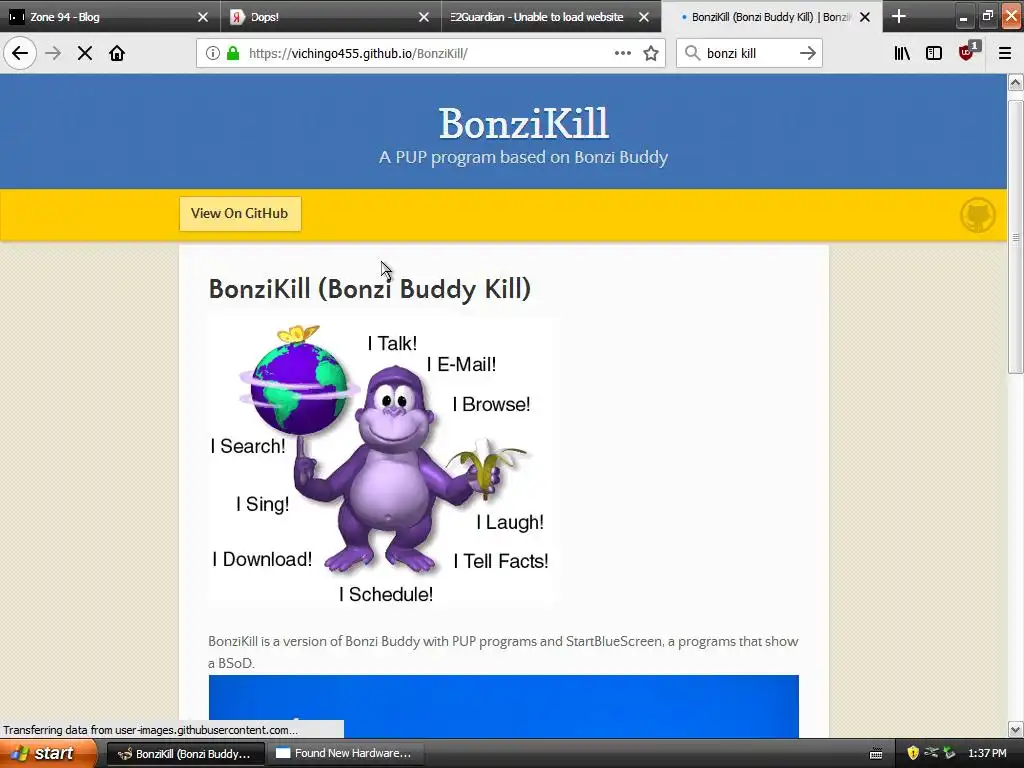Viewport: 1024px width, 768px height.
Task: Click the BonziKill site title
Action: coord(523,123)
